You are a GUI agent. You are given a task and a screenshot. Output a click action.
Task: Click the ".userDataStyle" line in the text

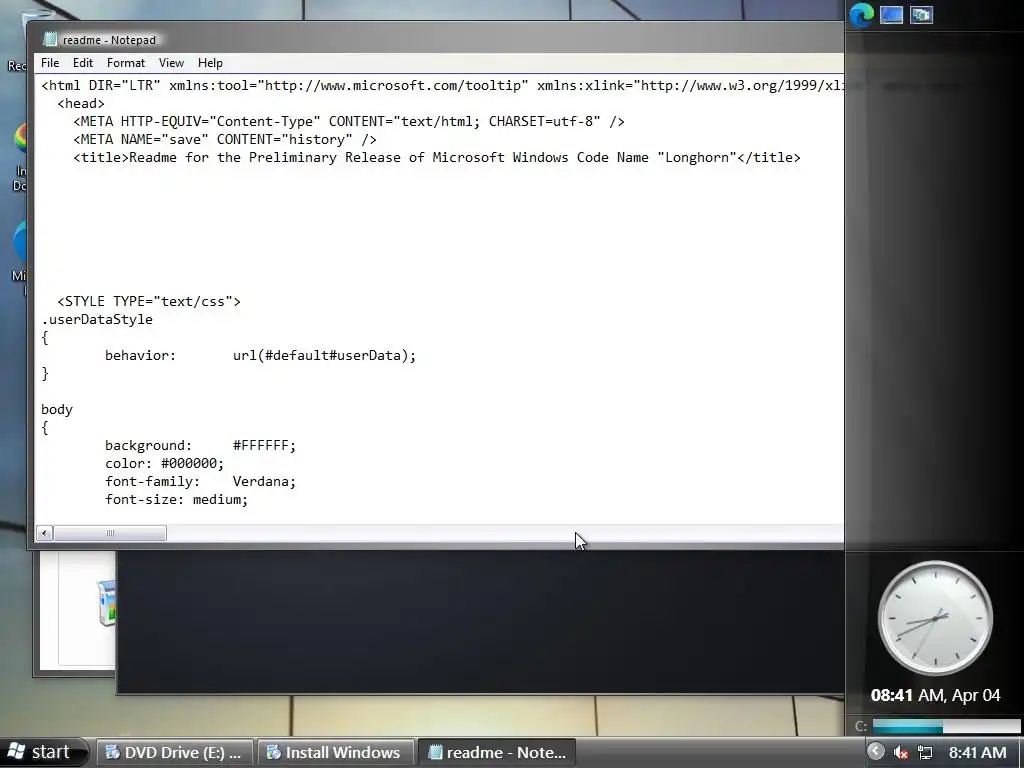click(97, 319)
